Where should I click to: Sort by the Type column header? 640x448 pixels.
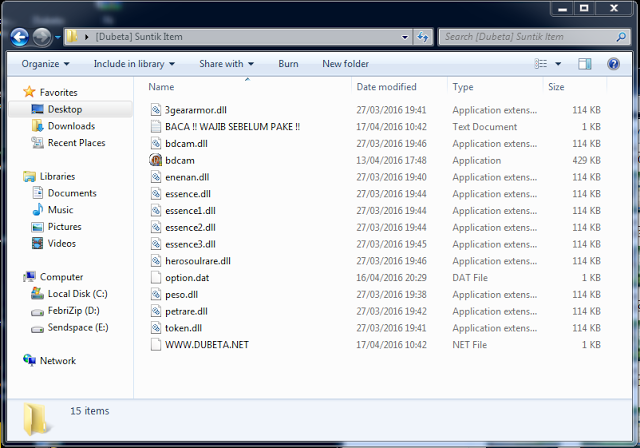click(x=463, y=87)
